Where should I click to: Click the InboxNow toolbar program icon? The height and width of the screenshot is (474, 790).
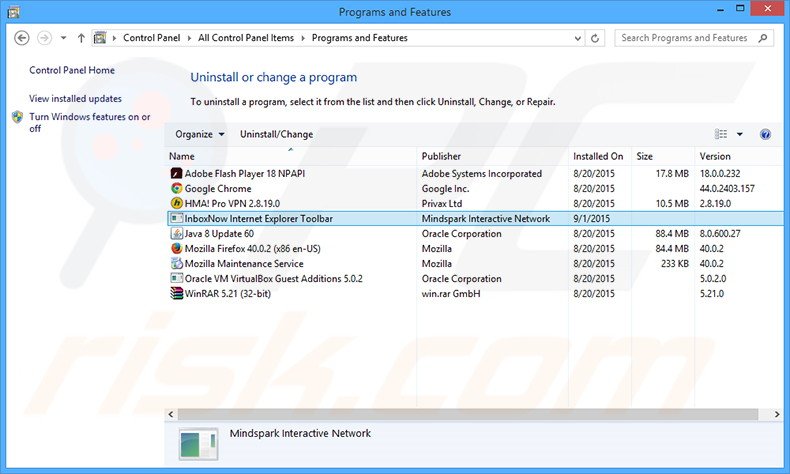pos(176,219)
